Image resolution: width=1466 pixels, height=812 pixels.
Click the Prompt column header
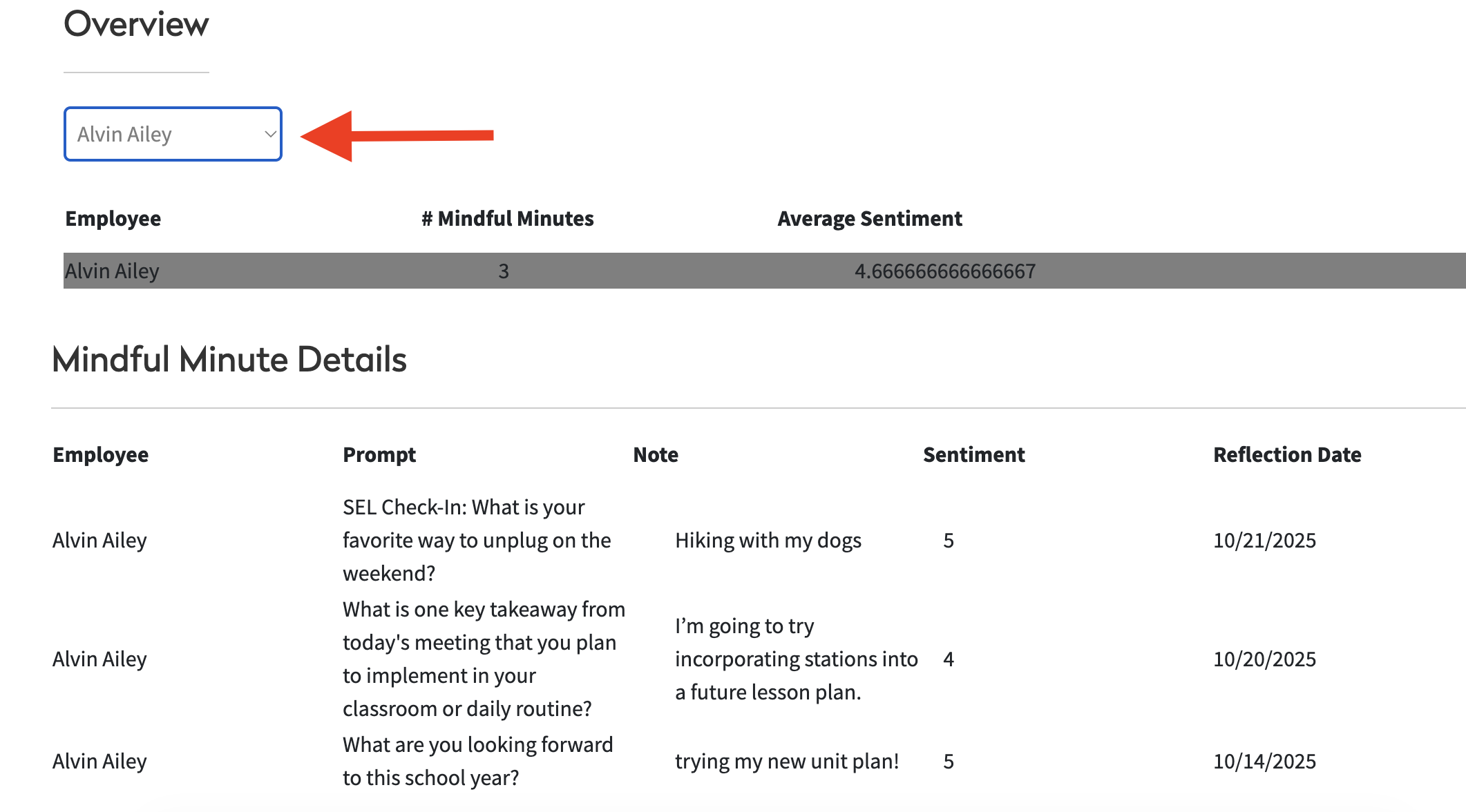pyautogui.click(x=379, y=454)
